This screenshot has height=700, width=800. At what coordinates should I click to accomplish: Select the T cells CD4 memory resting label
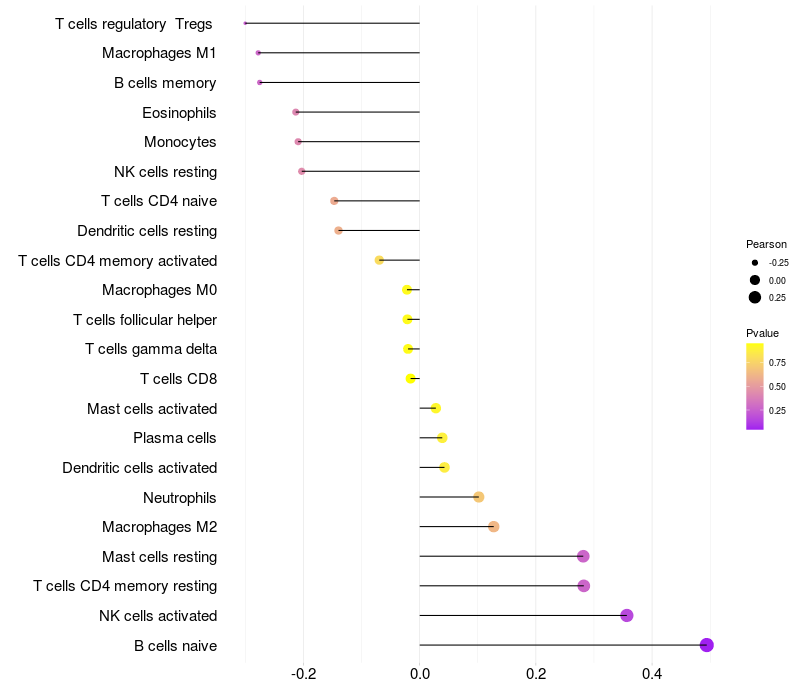[125, 586]
